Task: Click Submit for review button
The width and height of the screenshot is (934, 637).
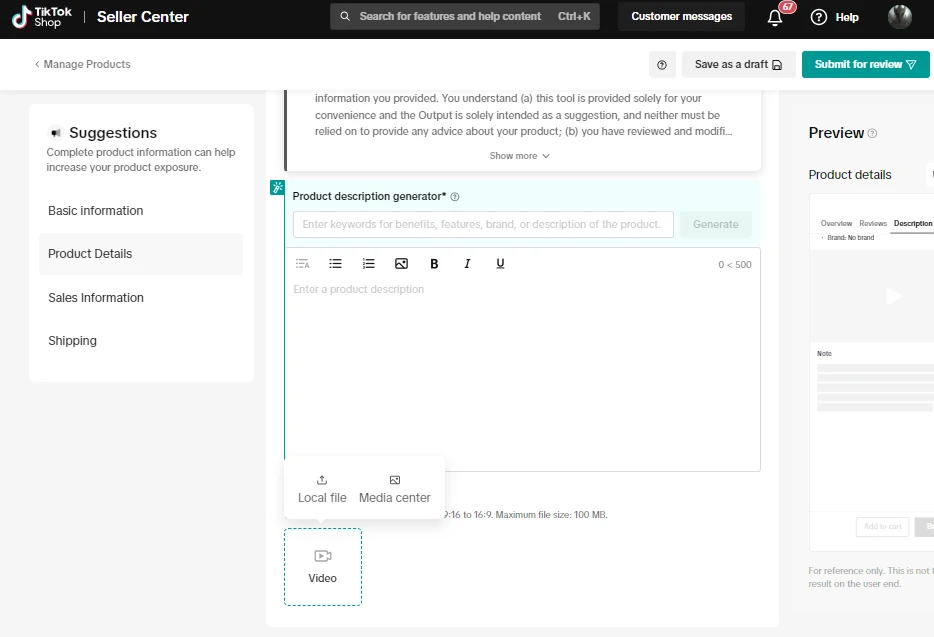Action: pyautogui.click(x=865, y=65)
